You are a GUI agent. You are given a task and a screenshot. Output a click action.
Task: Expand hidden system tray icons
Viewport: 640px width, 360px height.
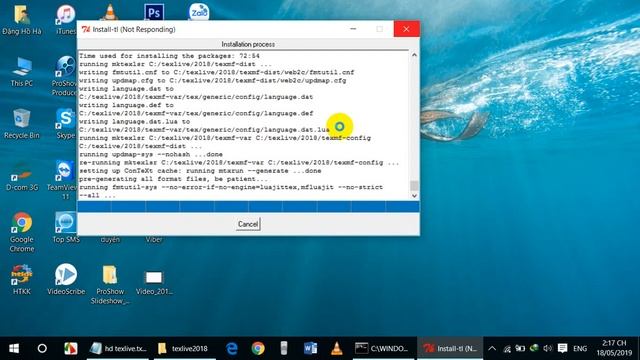(x=492, y=348)
